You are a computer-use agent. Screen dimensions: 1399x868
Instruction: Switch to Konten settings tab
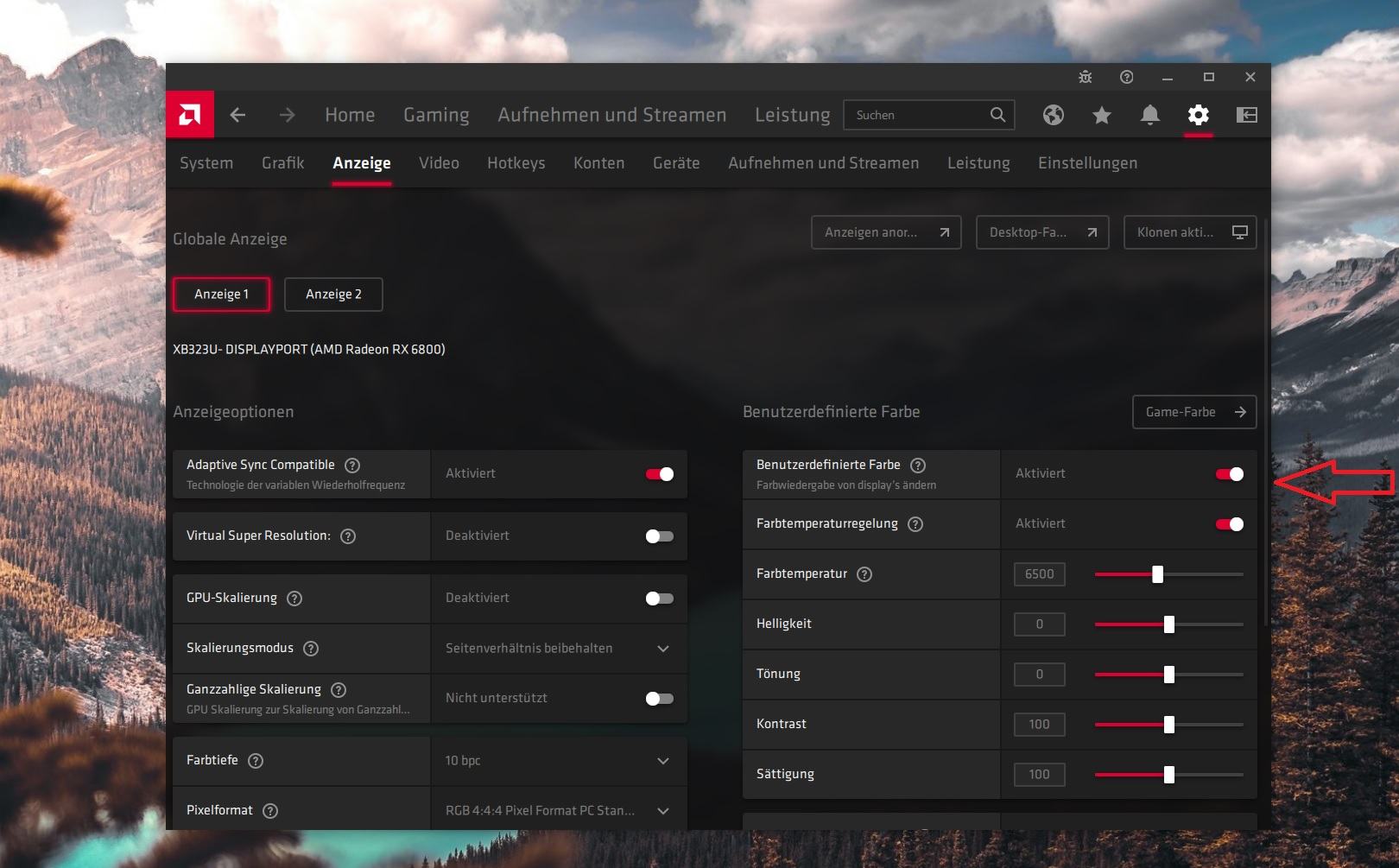[599, 163]
